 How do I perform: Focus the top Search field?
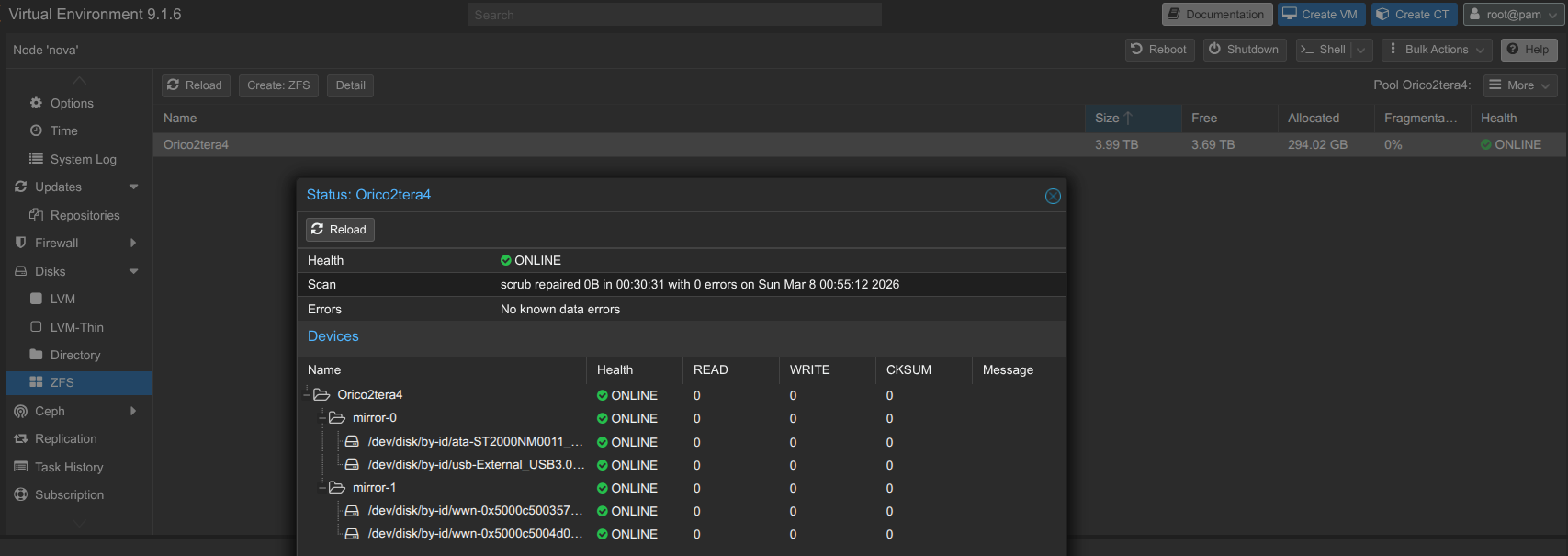674,15
